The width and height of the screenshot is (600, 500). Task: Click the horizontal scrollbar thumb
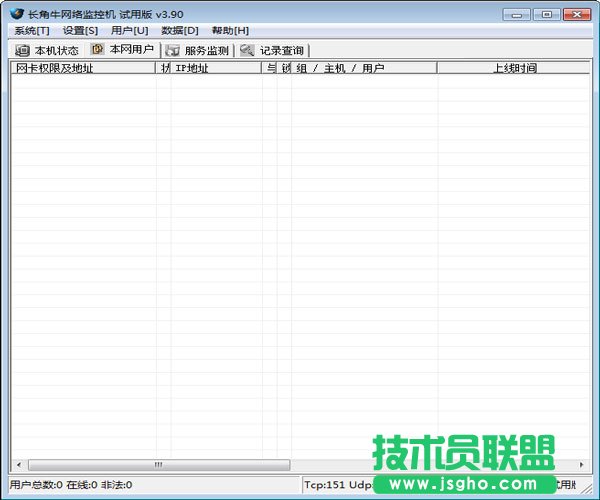[159, 465]
